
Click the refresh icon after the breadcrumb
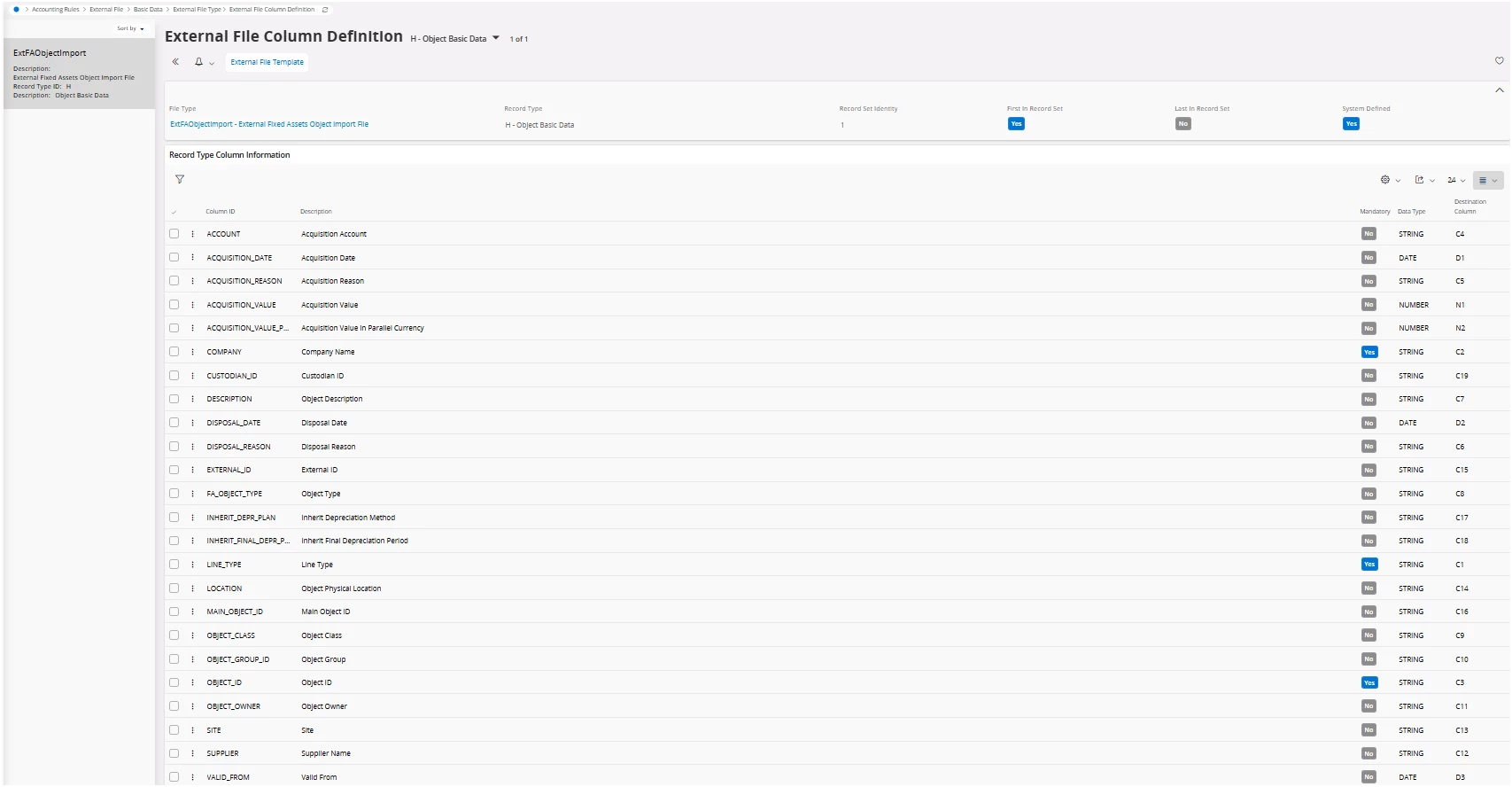[x=325, y=10]
